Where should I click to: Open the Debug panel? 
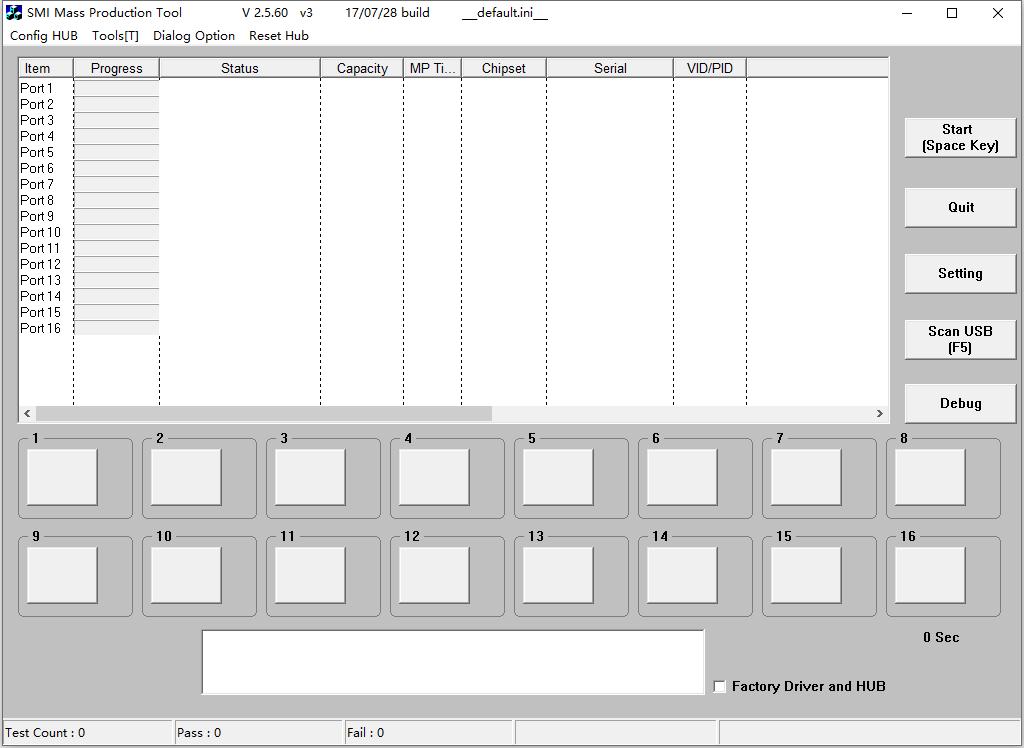point(959,403)
